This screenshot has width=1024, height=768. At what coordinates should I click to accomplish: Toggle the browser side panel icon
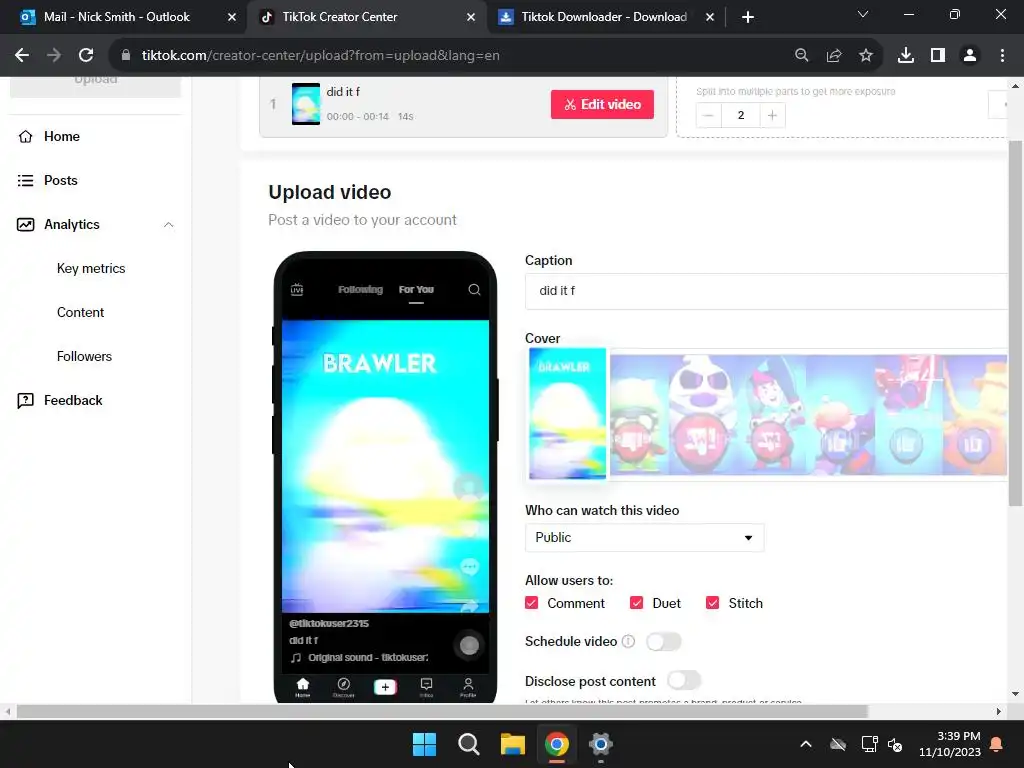pyautogui.click(x=938, y=56)
